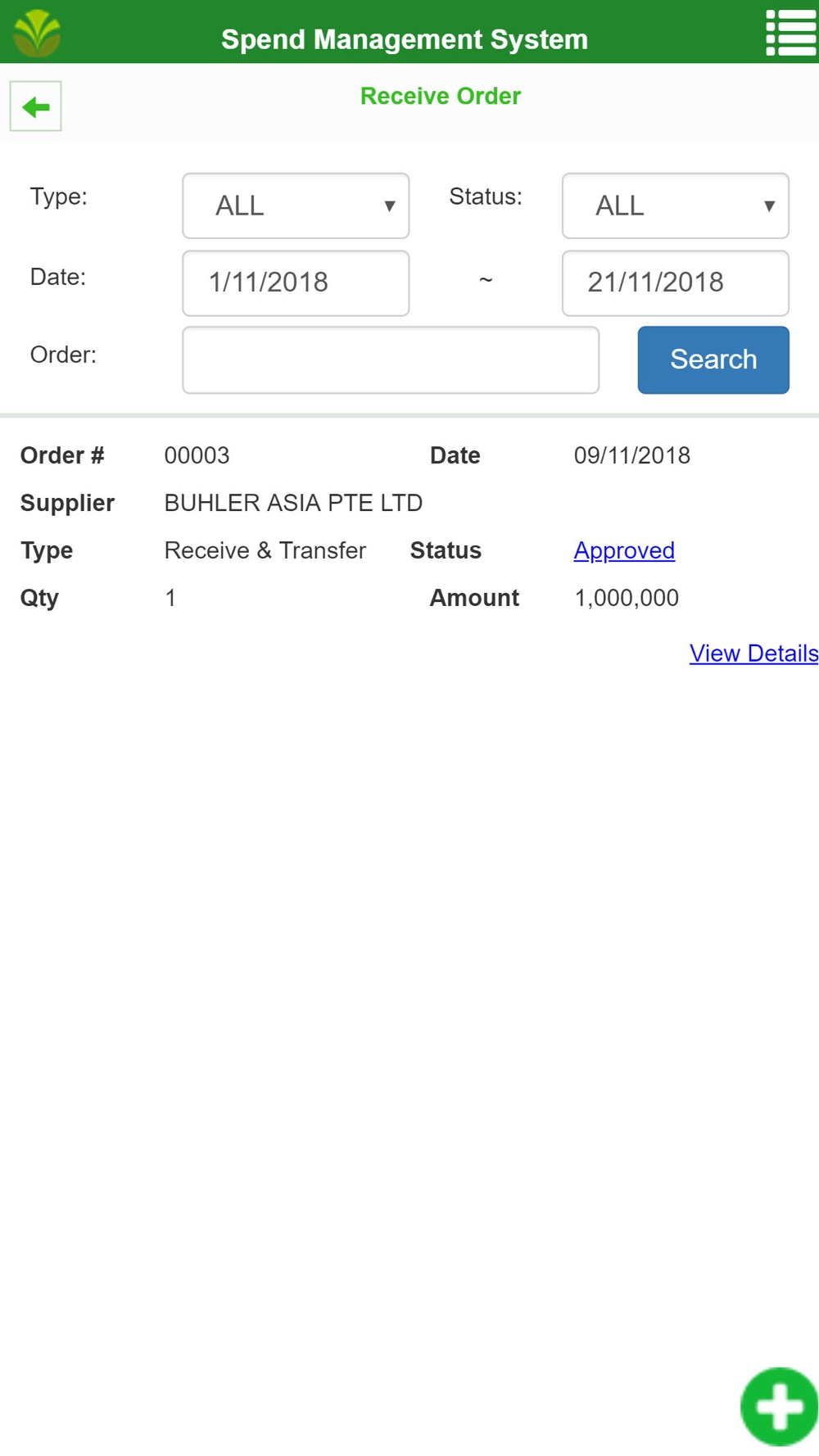Tap the order amount 1,000,000
The image size is (819, 1456).
pos(627,598)
